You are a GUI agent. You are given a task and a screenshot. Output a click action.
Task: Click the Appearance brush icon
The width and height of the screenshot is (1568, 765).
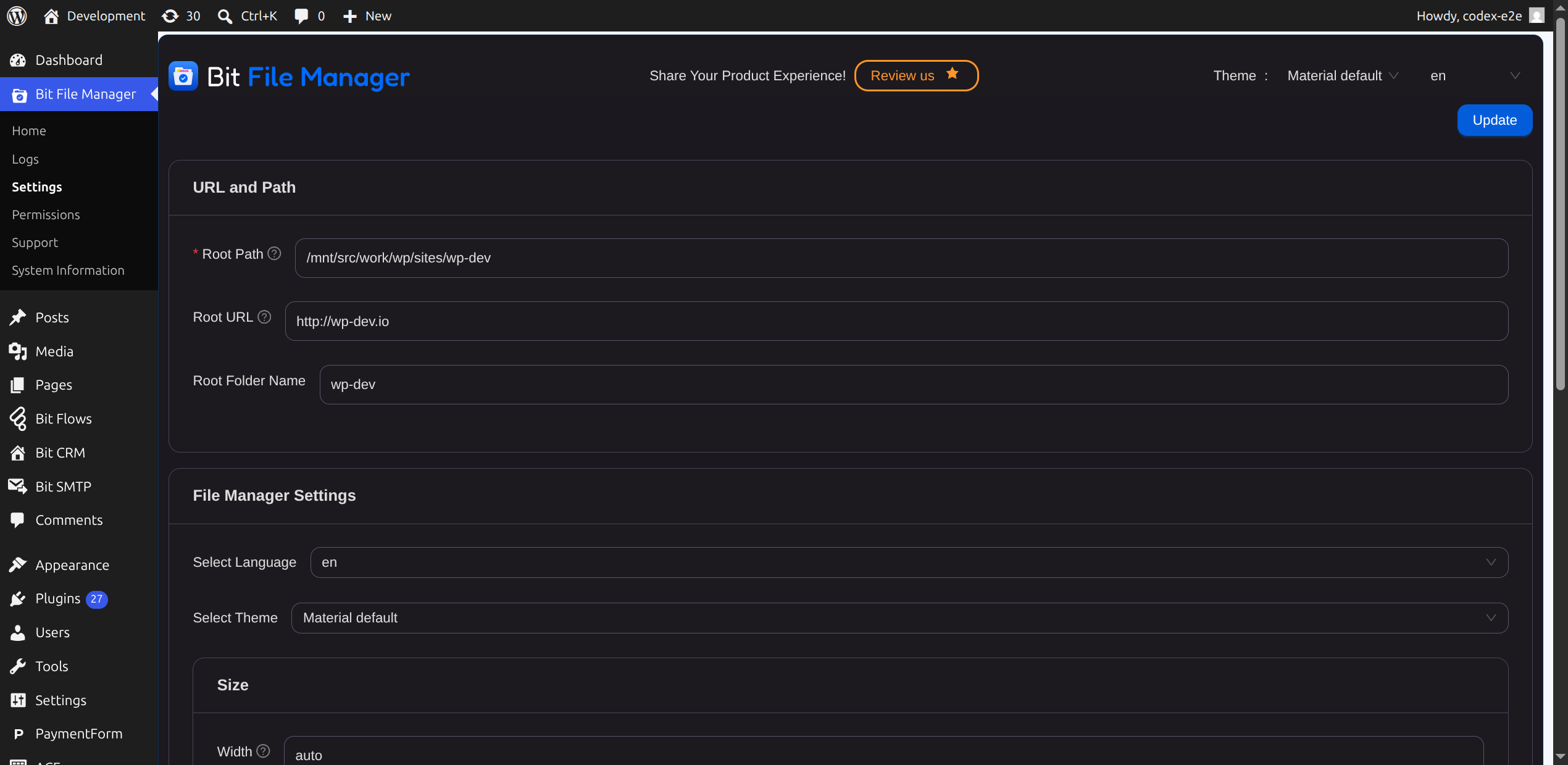18,565
